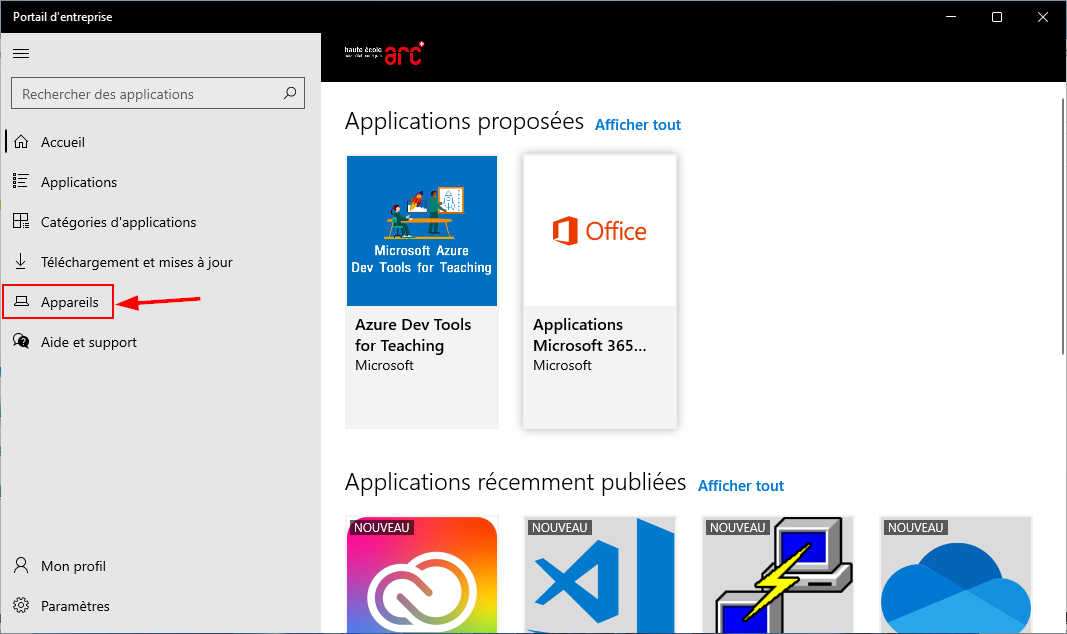
Task: Open Paramètres
Action: point(161,606)
